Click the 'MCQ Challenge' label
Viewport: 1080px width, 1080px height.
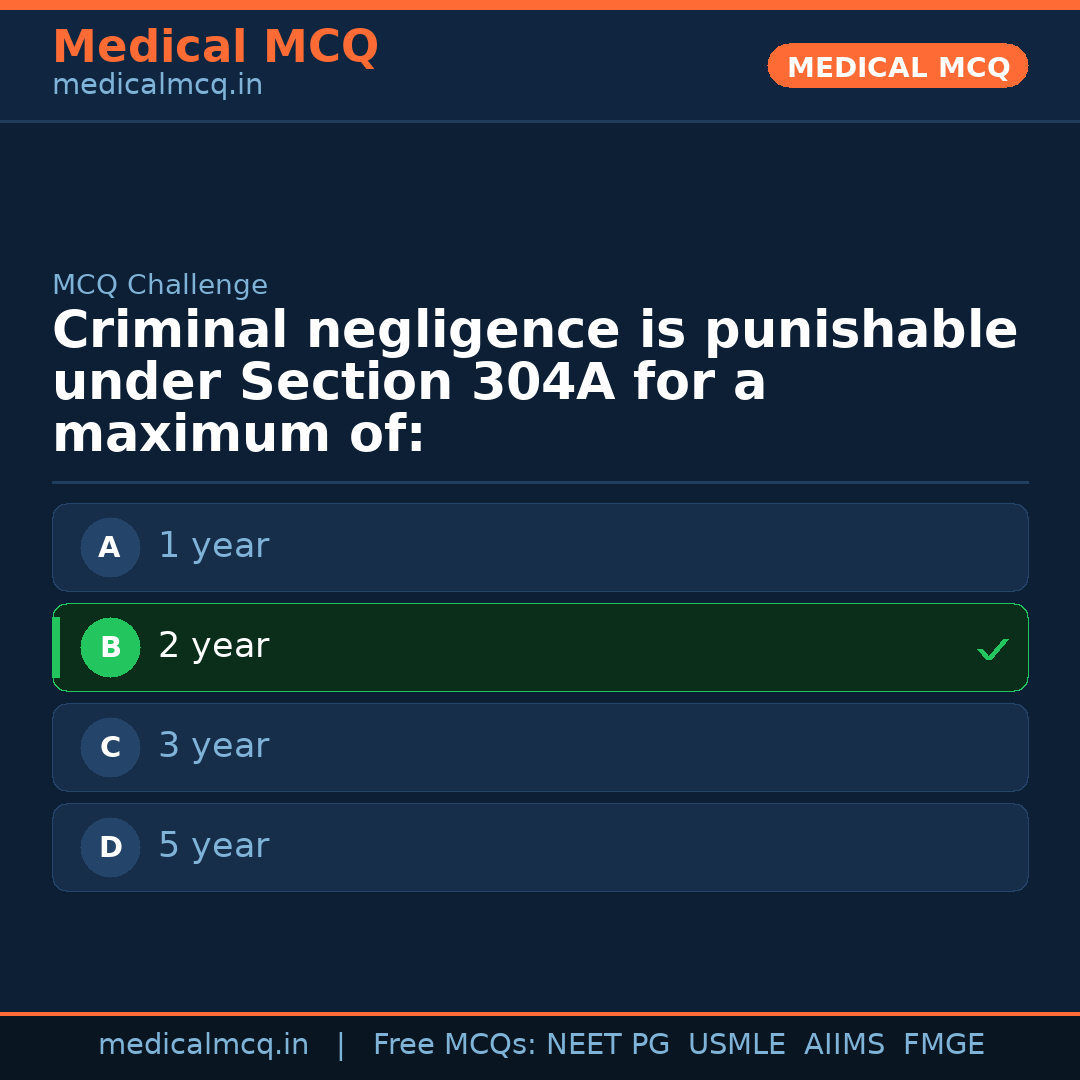coord(160,285)
